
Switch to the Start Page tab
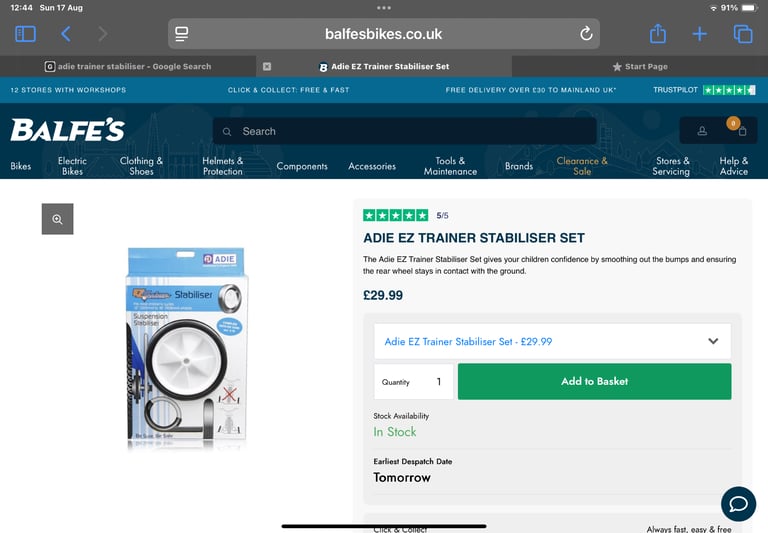coord(640,67)
